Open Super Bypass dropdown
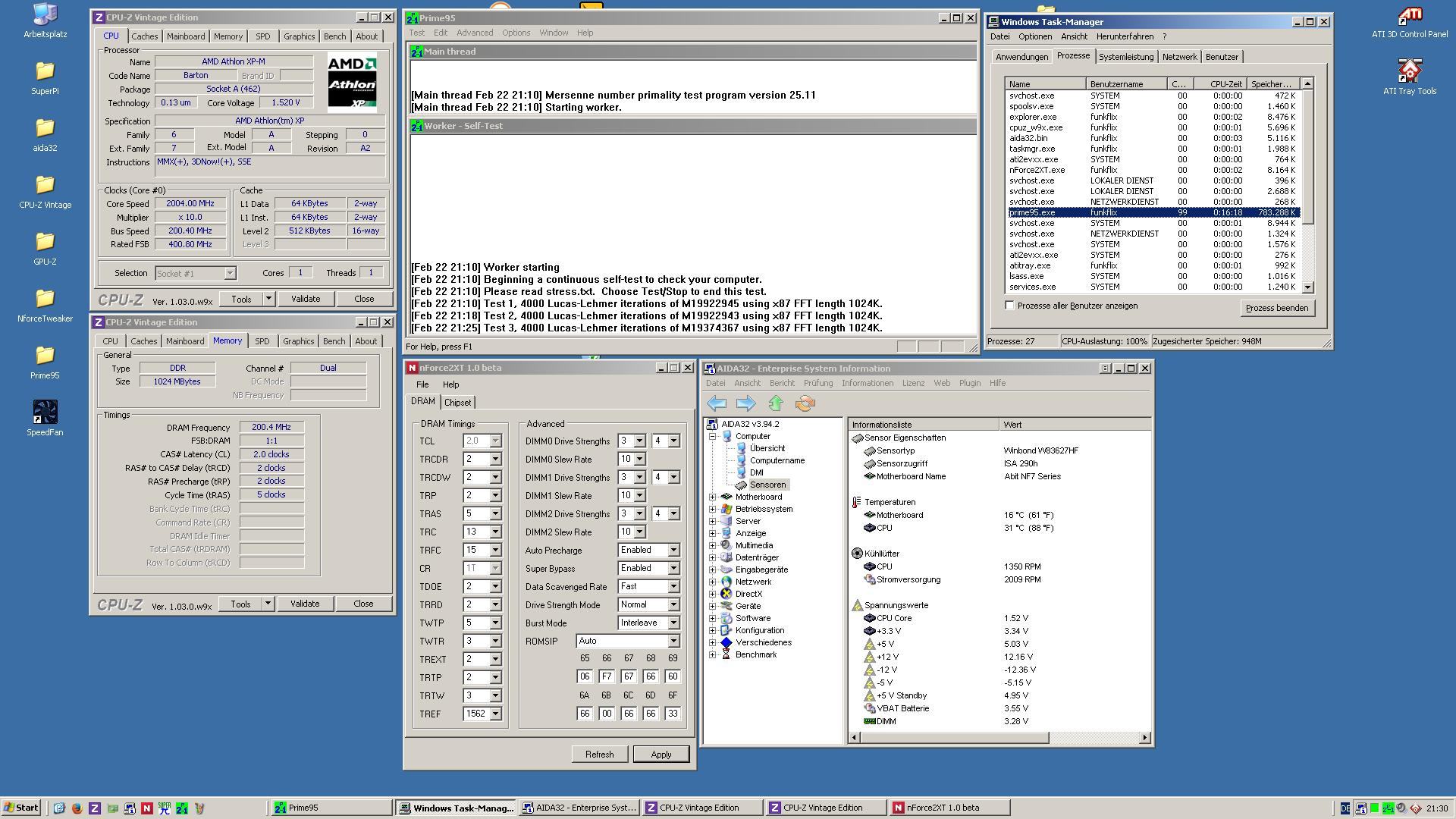Image resolution: width=1456 pixels, height=819 pixels. pyautogui.click(x=673, y=568)
